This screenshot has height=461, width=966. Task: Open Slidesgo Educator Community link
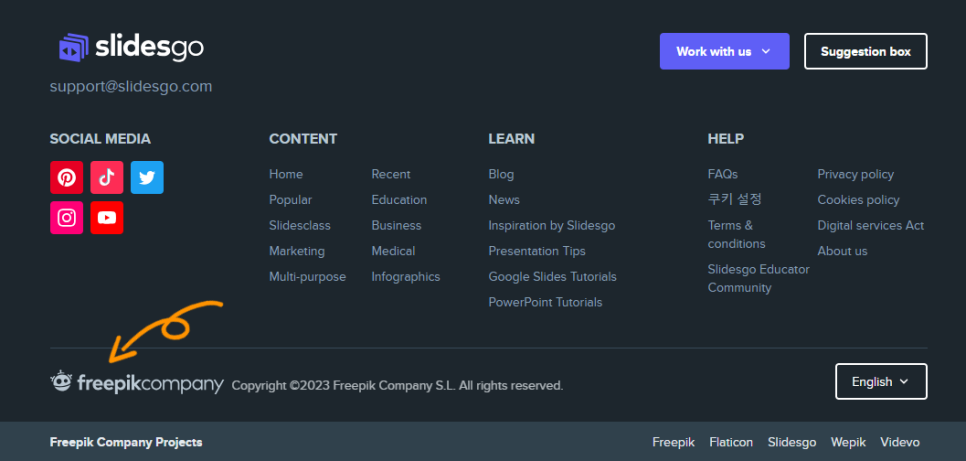click(758, 279)
